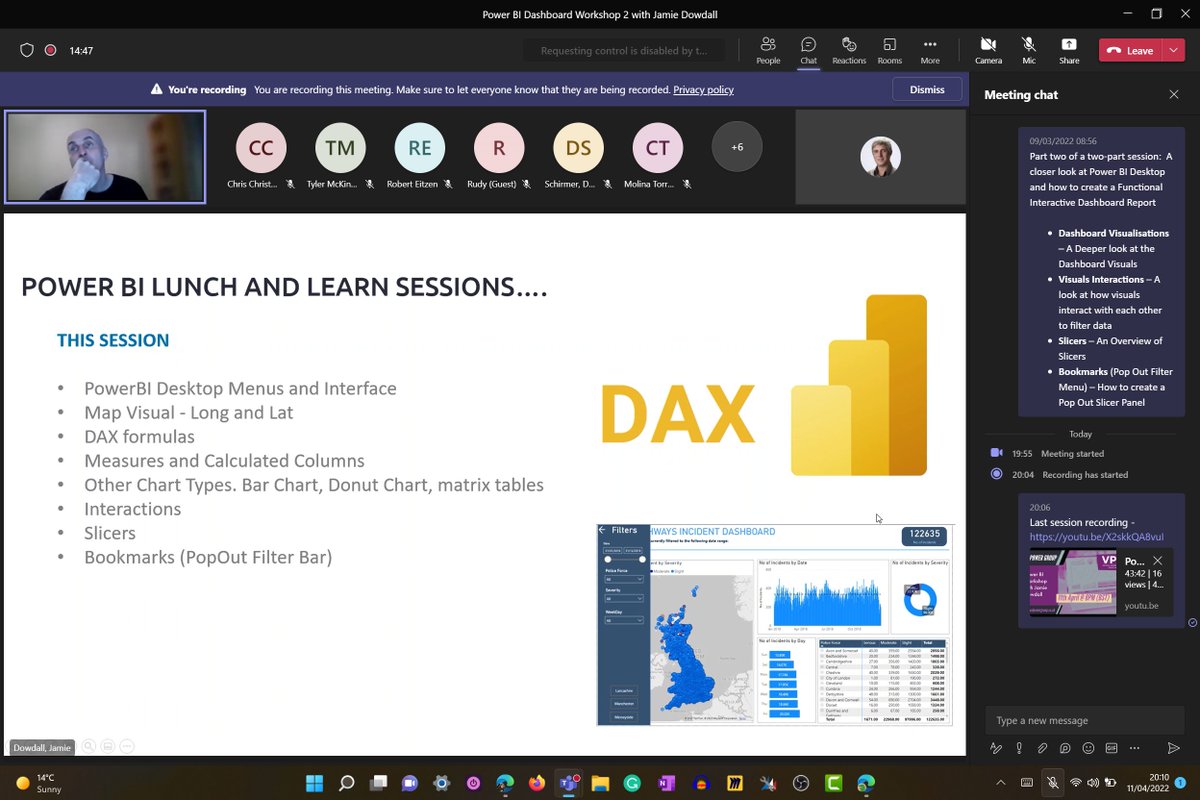
Task: Switch to Microsoft Teams taskbar icon
Action: (x=568, y=783)
